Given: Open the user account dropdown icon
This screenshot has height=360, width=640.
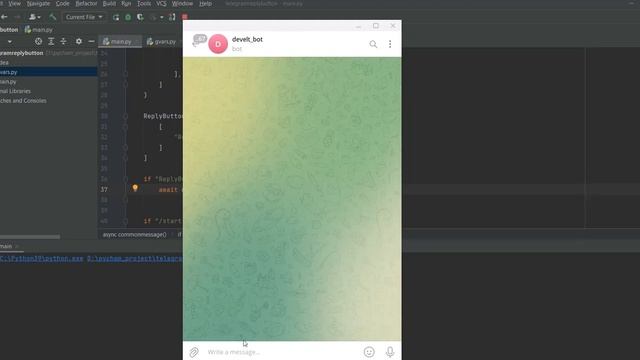Looking at the screenshot, I should point(34,17).
